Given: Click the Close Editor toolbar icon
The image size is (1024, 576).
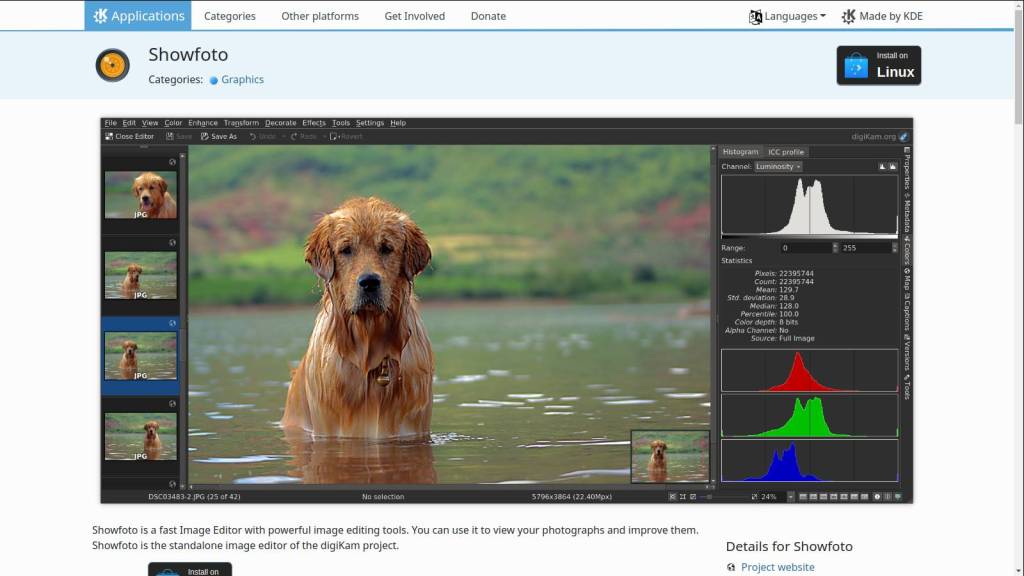Looking at the screenshot, I should (109, 136).
